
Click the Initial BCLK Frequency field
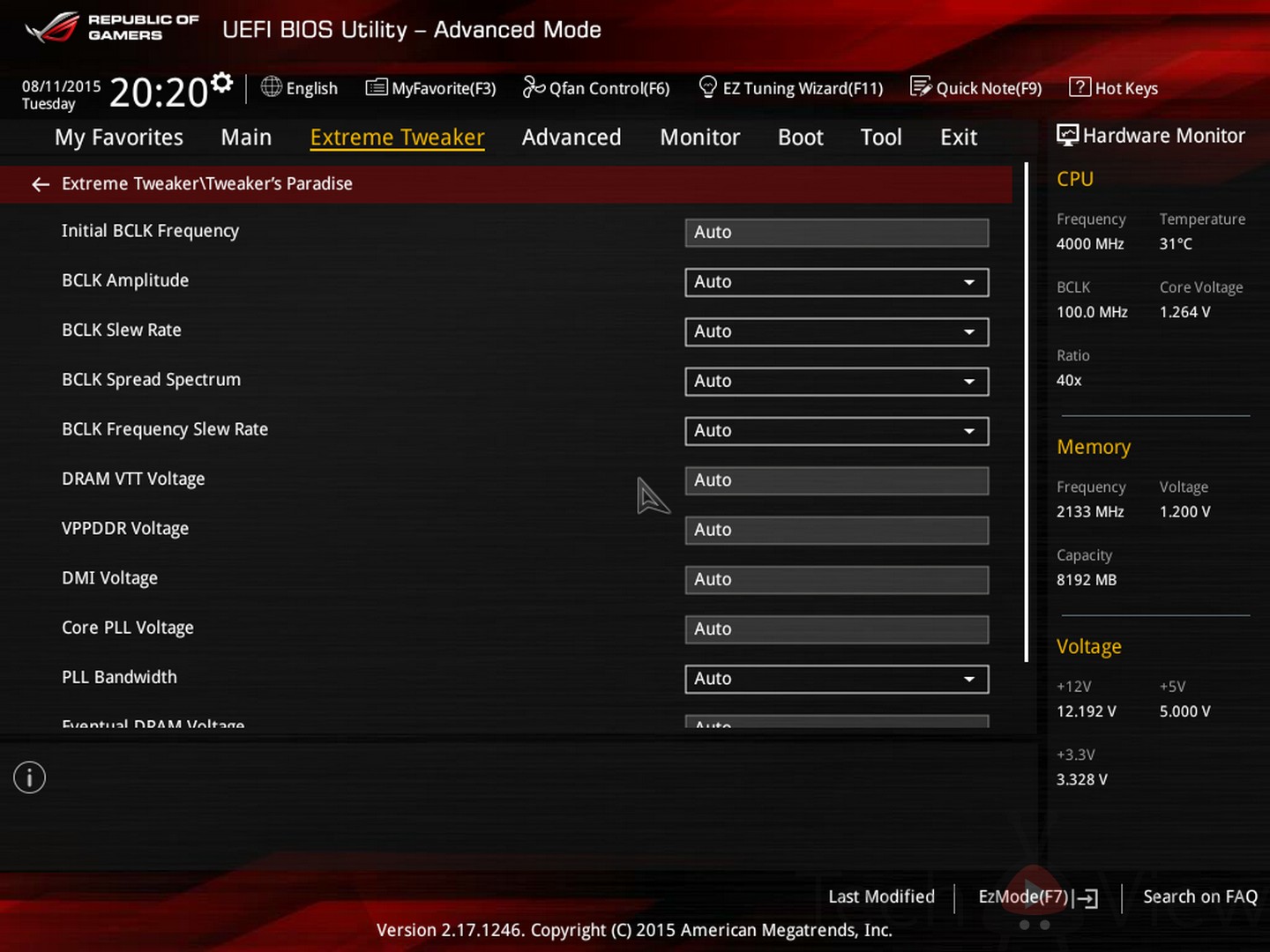(x=836, y=233)
